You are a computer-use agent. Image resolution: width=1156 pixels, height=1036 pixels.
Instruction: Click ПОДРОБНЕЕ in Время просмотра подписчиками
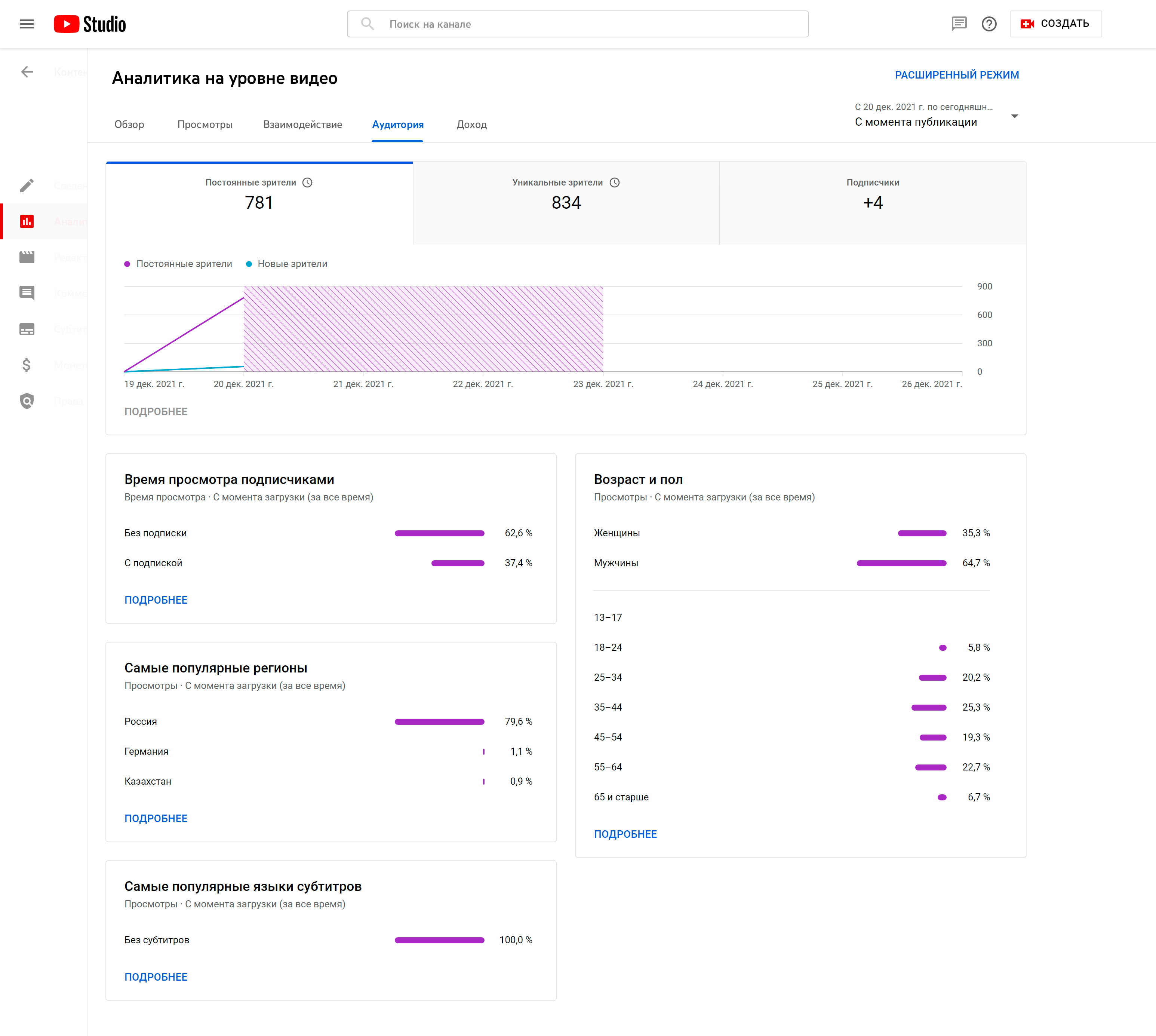coord(156,600)
